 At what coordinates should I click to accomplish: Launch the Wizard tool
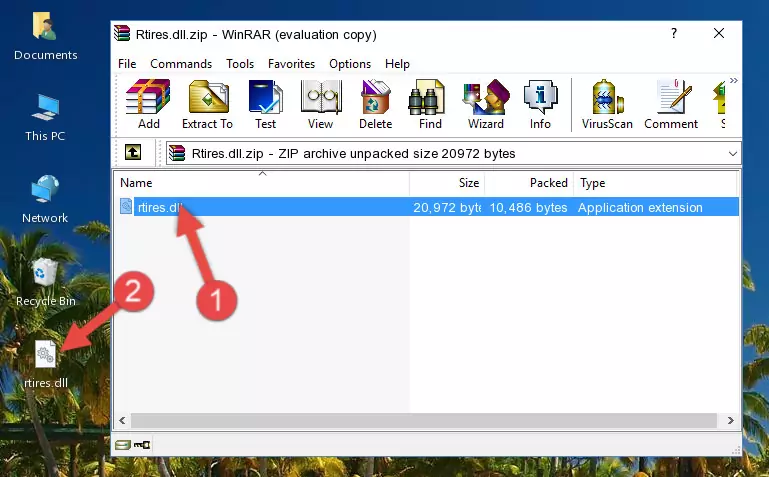coord(486,104)
